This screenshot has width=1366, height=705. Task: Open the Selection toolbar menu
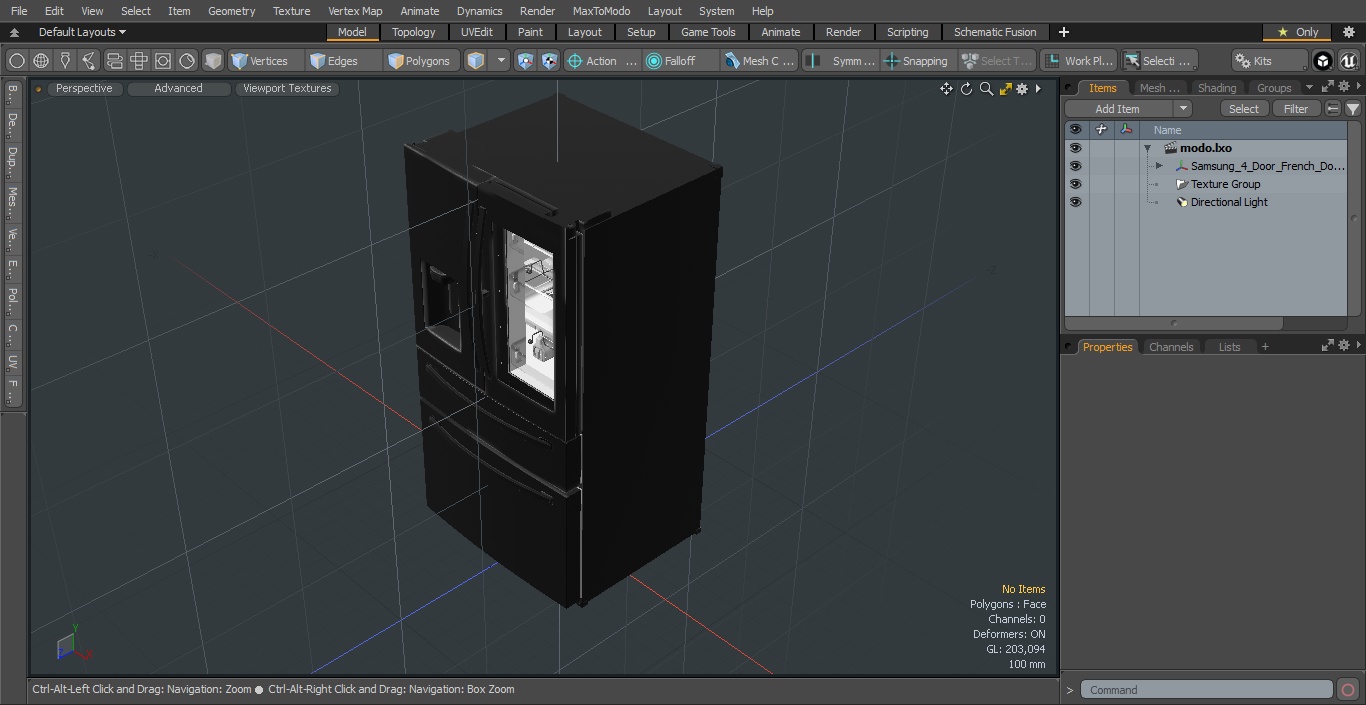[1158, 61]
